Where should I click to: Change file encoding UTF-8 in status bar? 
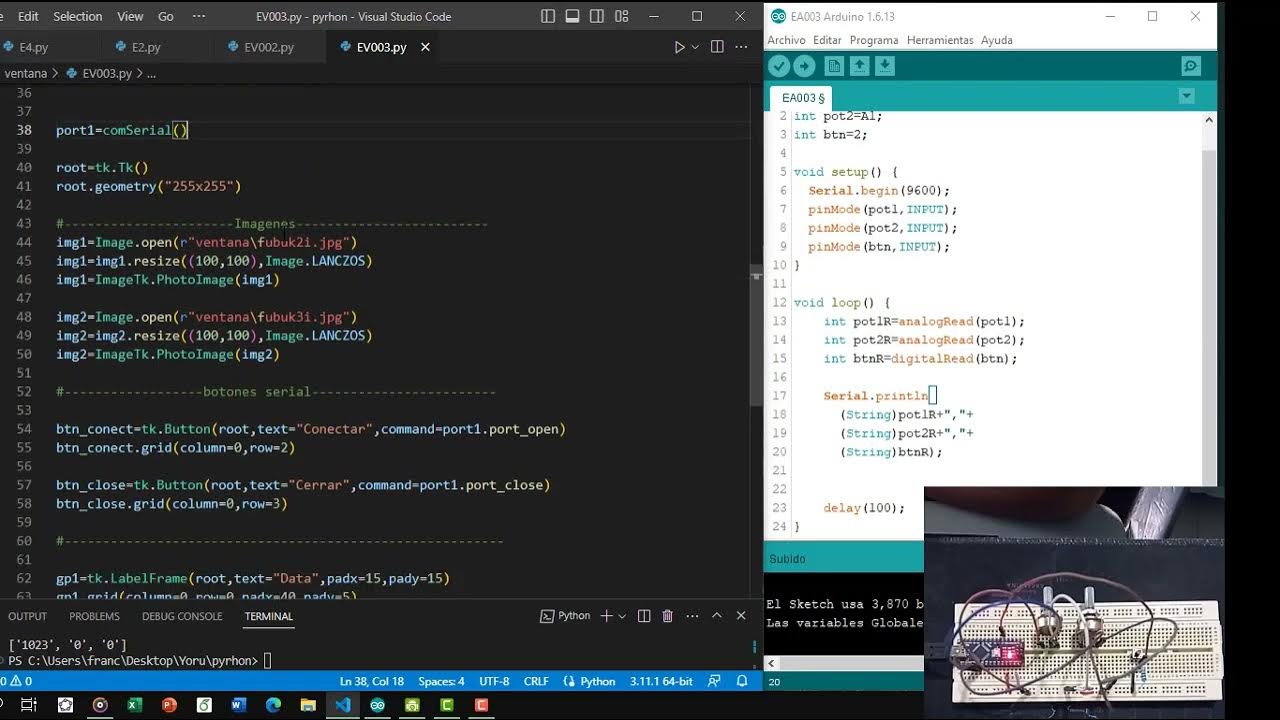(x=494, y=681)
